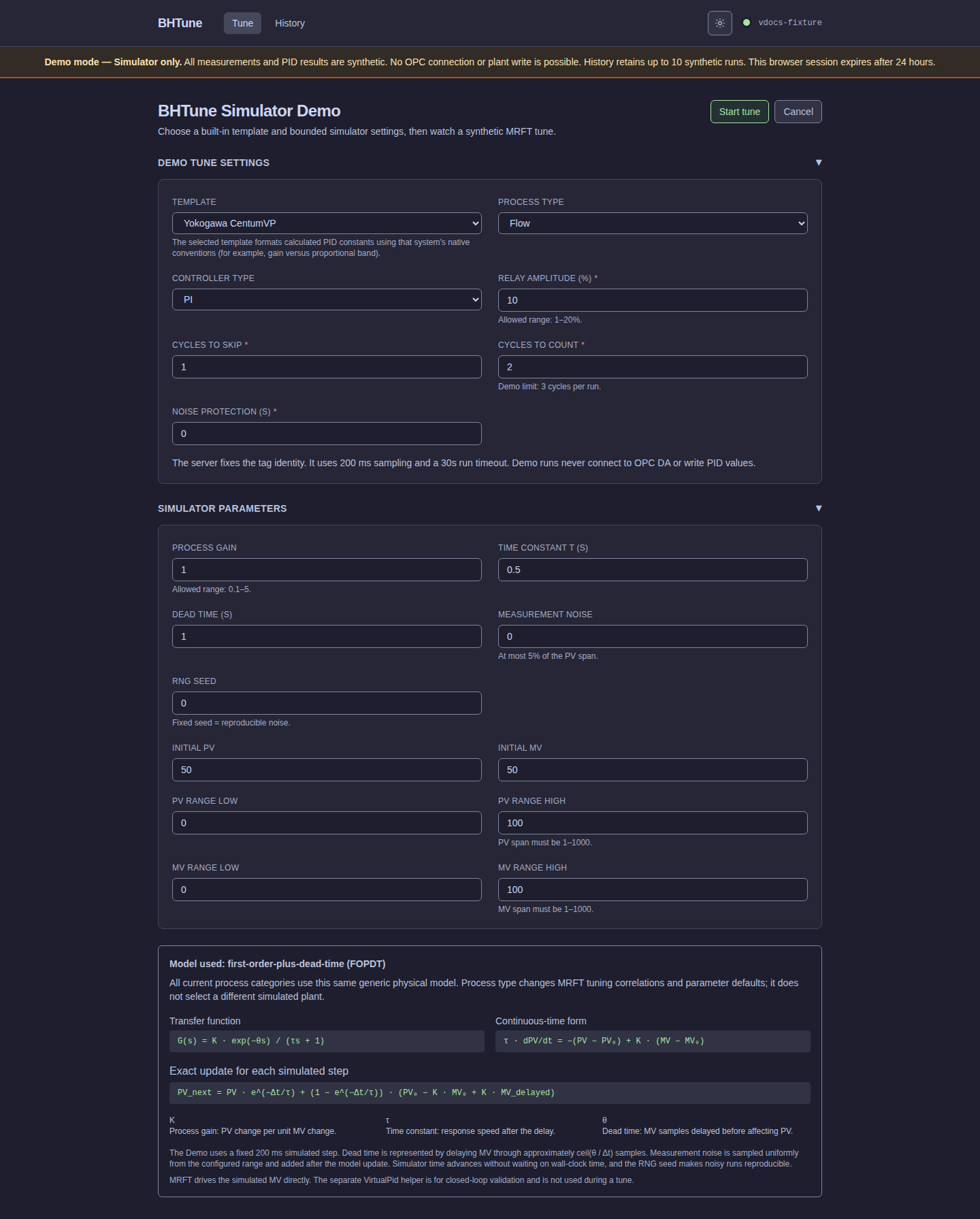Collapse the Simulator Parameters section arrow

tap(819, 508)
